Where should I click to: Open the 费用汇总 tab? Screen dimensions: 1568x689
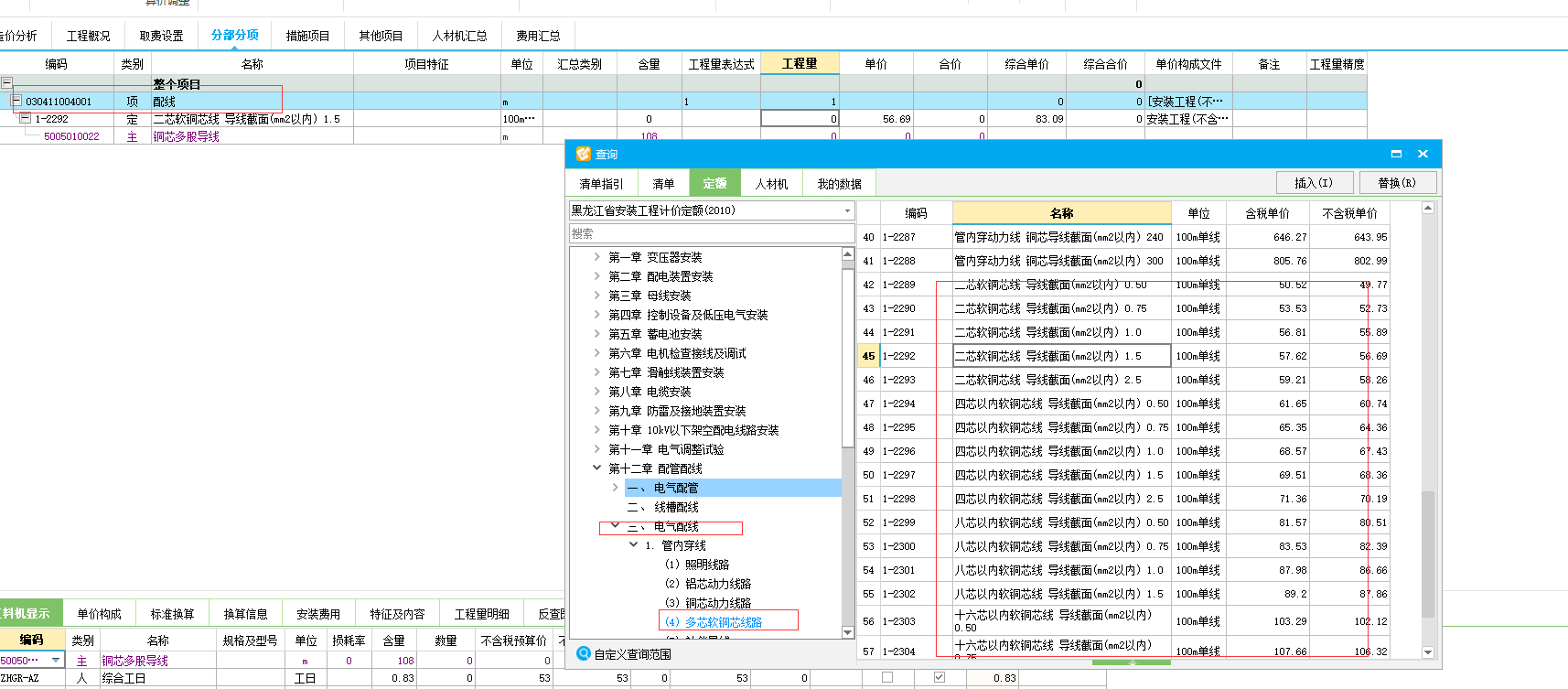(538, 36)
